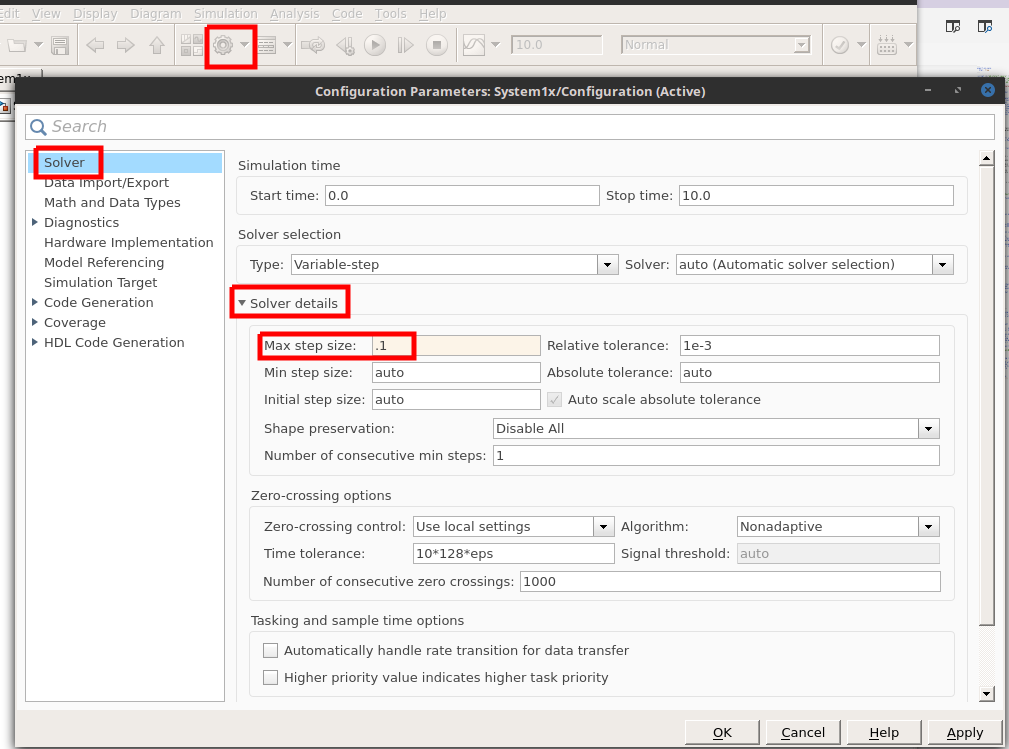Open the dropdown arrow beside Data Inspector icon
The height and width of the screenshot is (749, 1009).
pos(495,45)
